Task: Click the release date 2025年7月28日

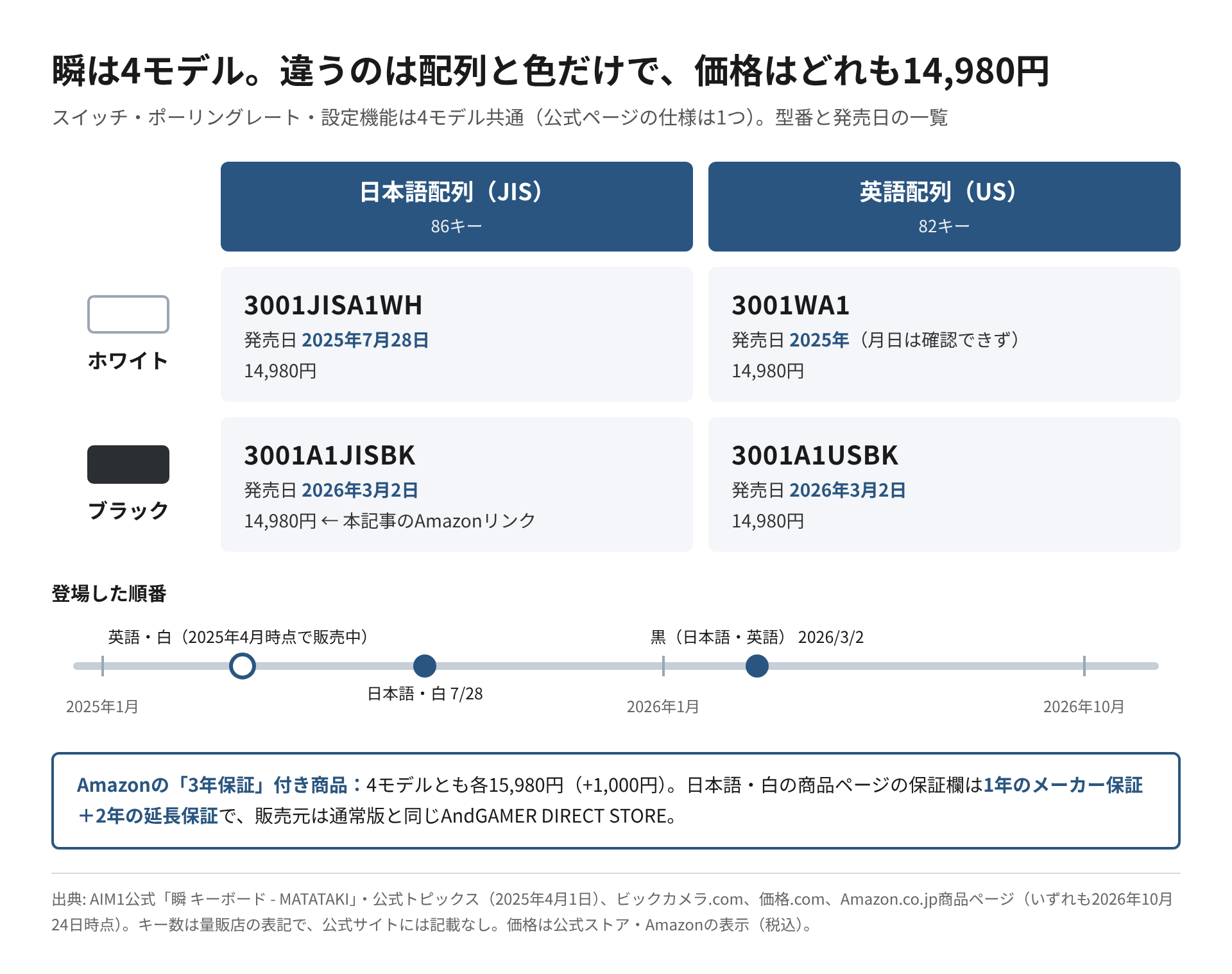Action: [365, 340]
